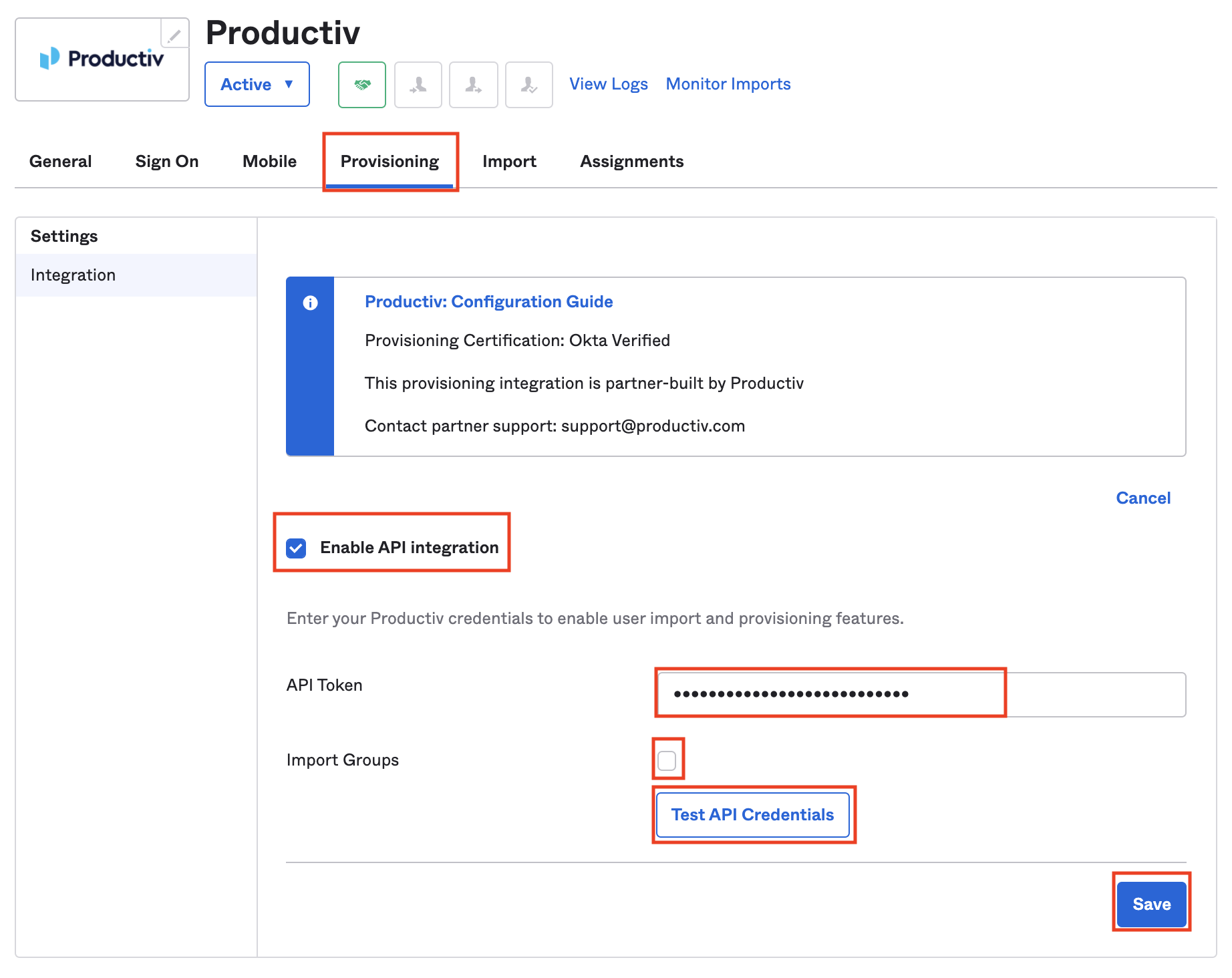1232x978 pixels.
Task: Click the Productiv logo thumbnail
Action: tap(102, 60)
